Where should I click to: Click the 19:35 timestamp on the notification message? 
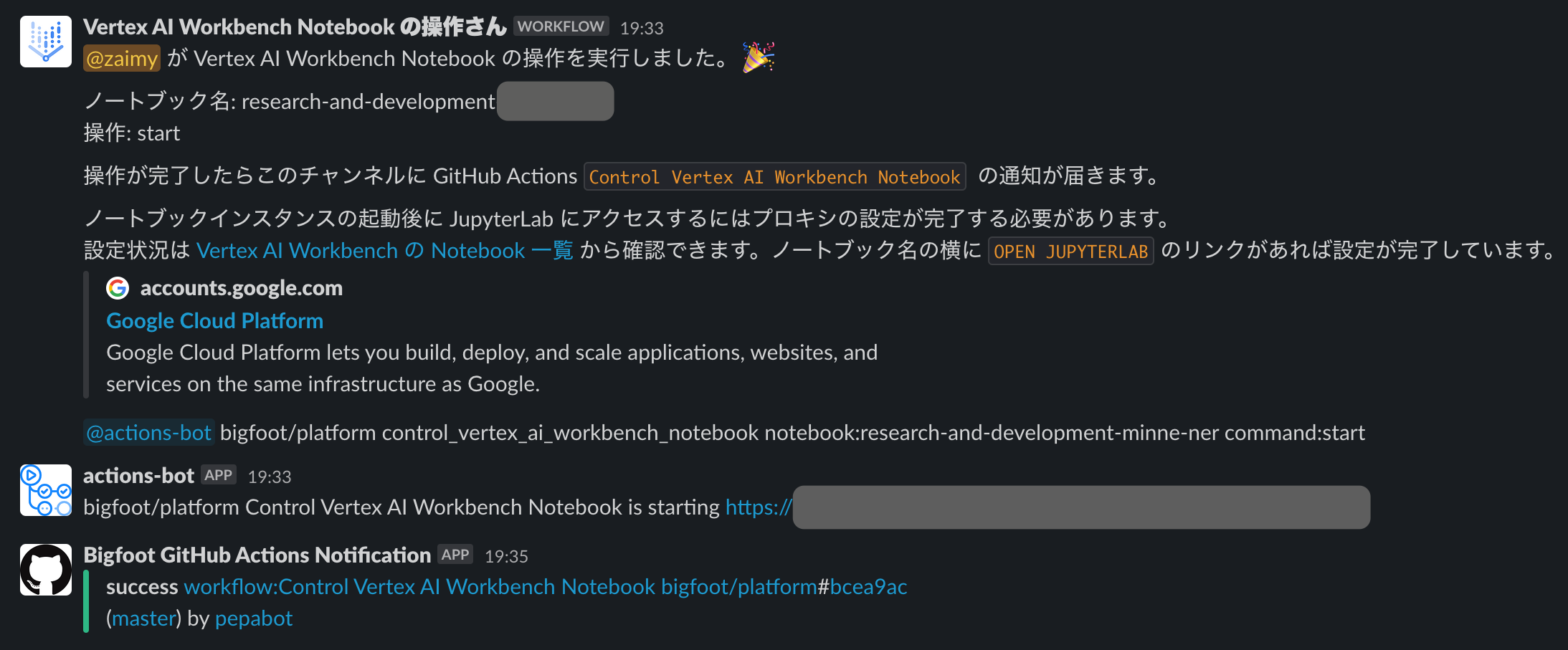507,555
